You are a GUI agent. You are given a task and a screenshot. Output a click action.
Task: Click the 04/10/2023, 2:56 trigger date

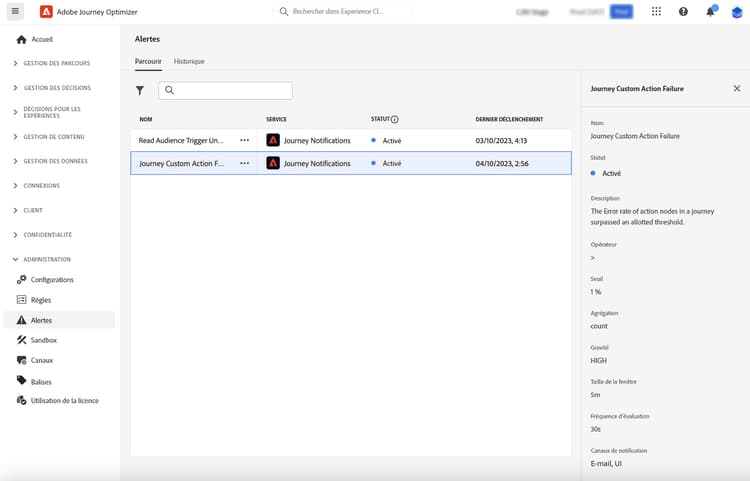point(502,164)
